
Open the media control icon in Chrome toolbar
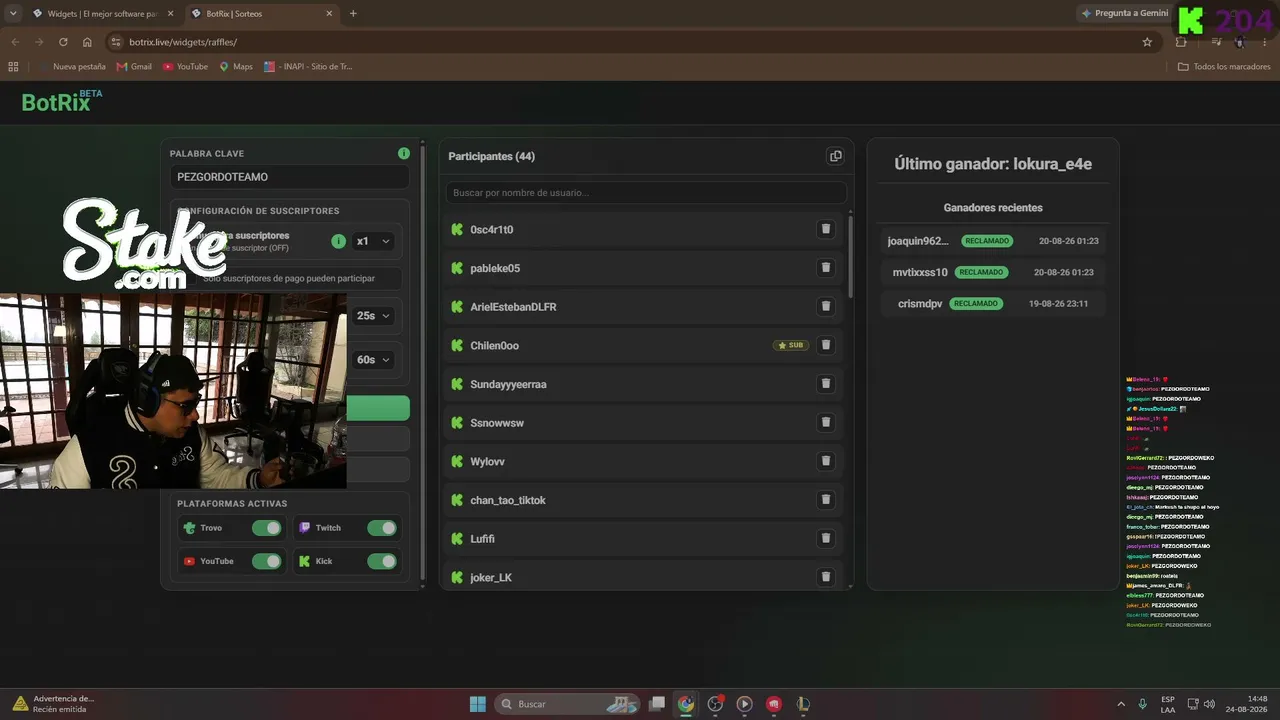[x=1216, y=42]
